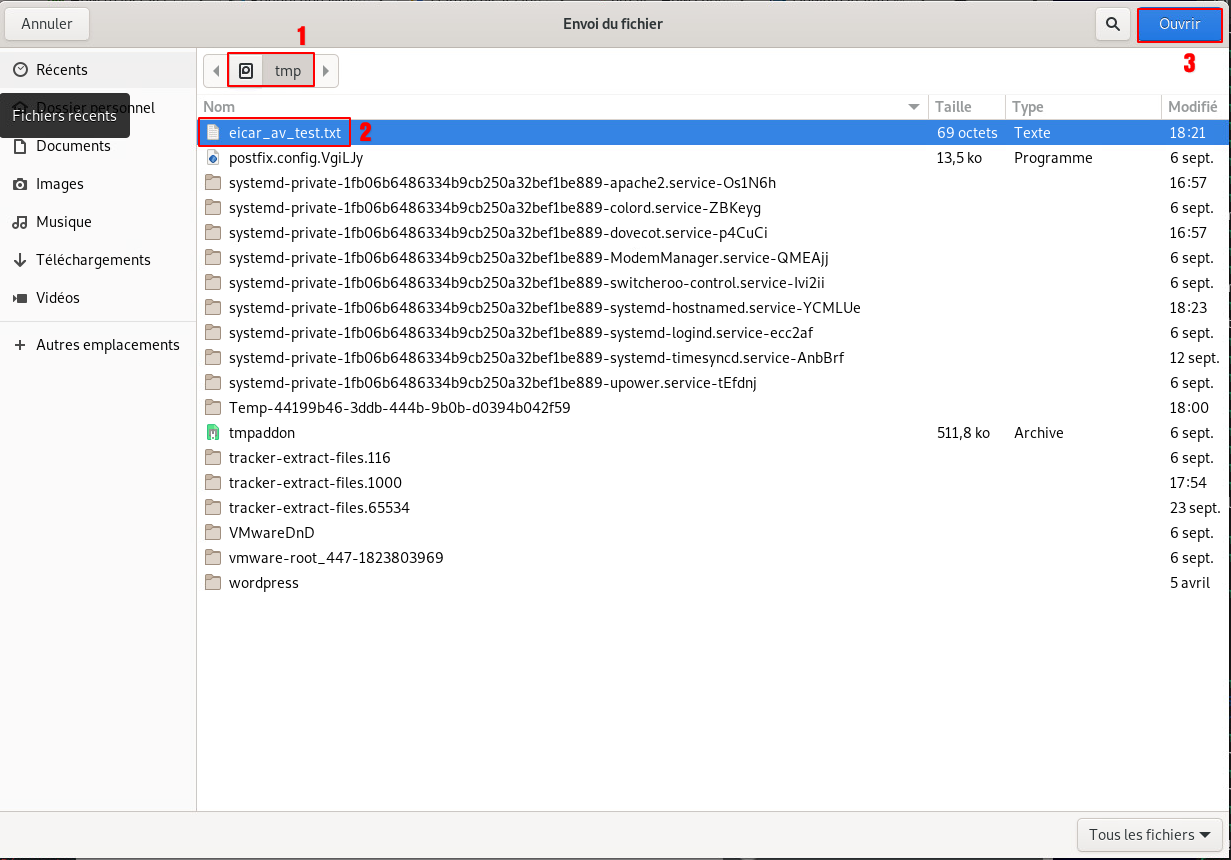Open Images folder in sidebar
The image size is (1231, 860).
pyautogui.click(x=60, y=184)
